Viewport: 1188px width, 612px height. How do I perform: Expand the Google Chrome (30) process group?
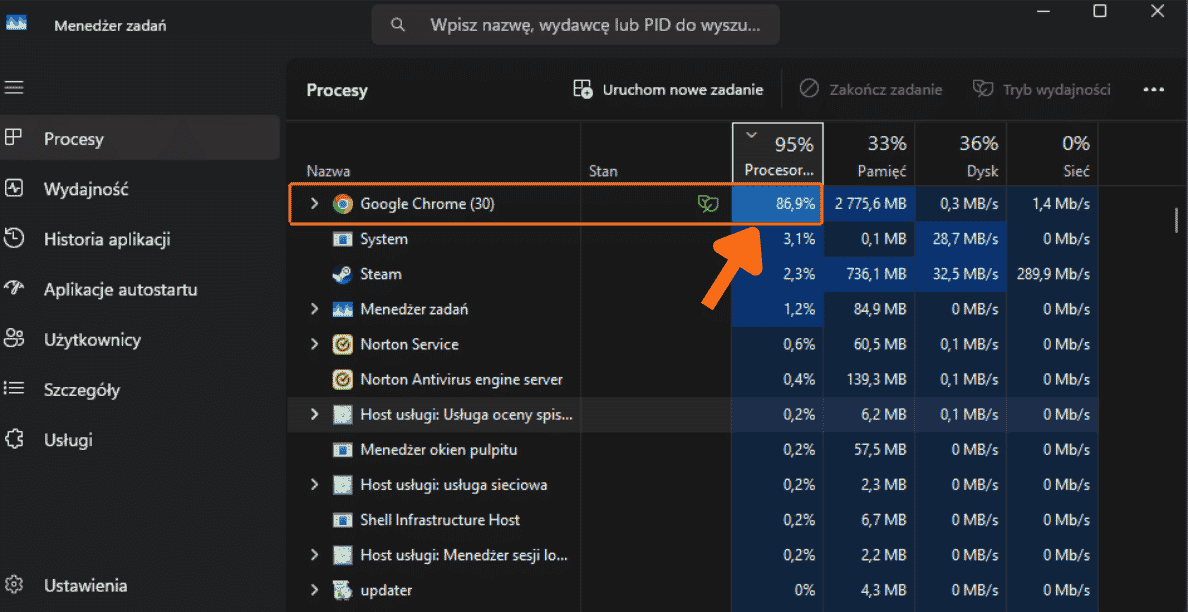click(315, 204)
